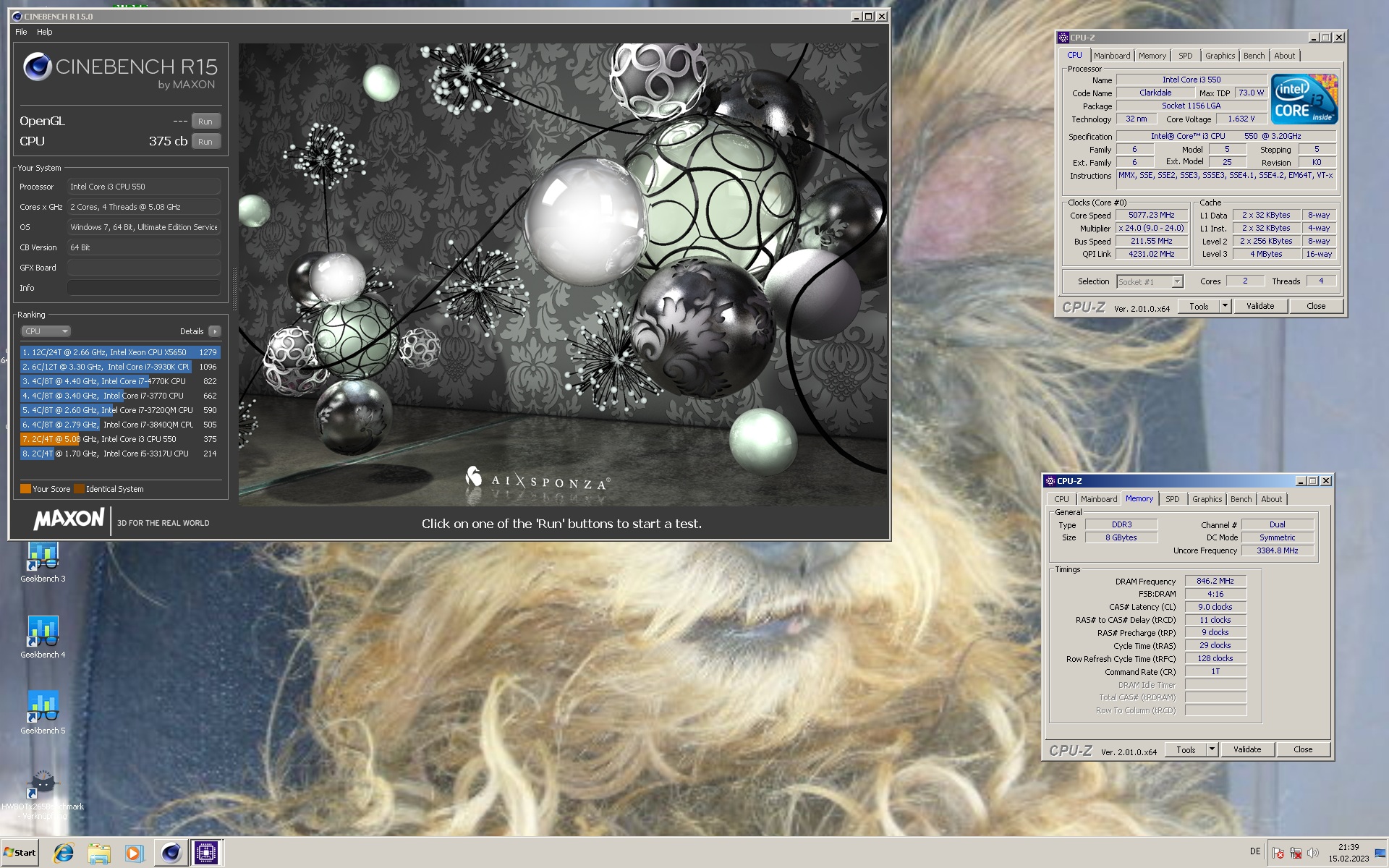1389x868 pixels.
Task: Open Windows Media Player from taskbar
Action: coord(134,853)
